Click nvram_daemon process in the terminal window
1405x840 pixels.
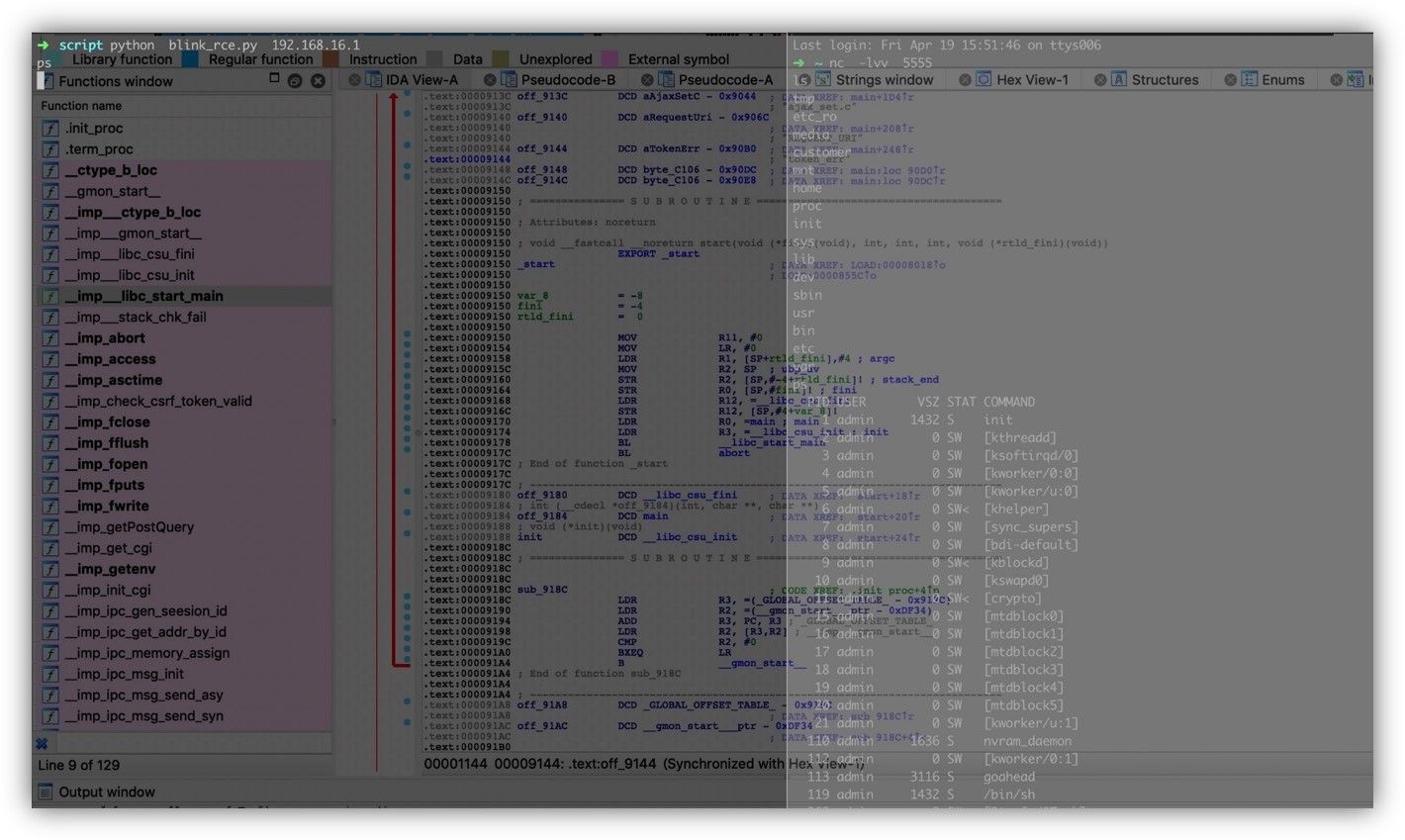[x=1027, y=741]
